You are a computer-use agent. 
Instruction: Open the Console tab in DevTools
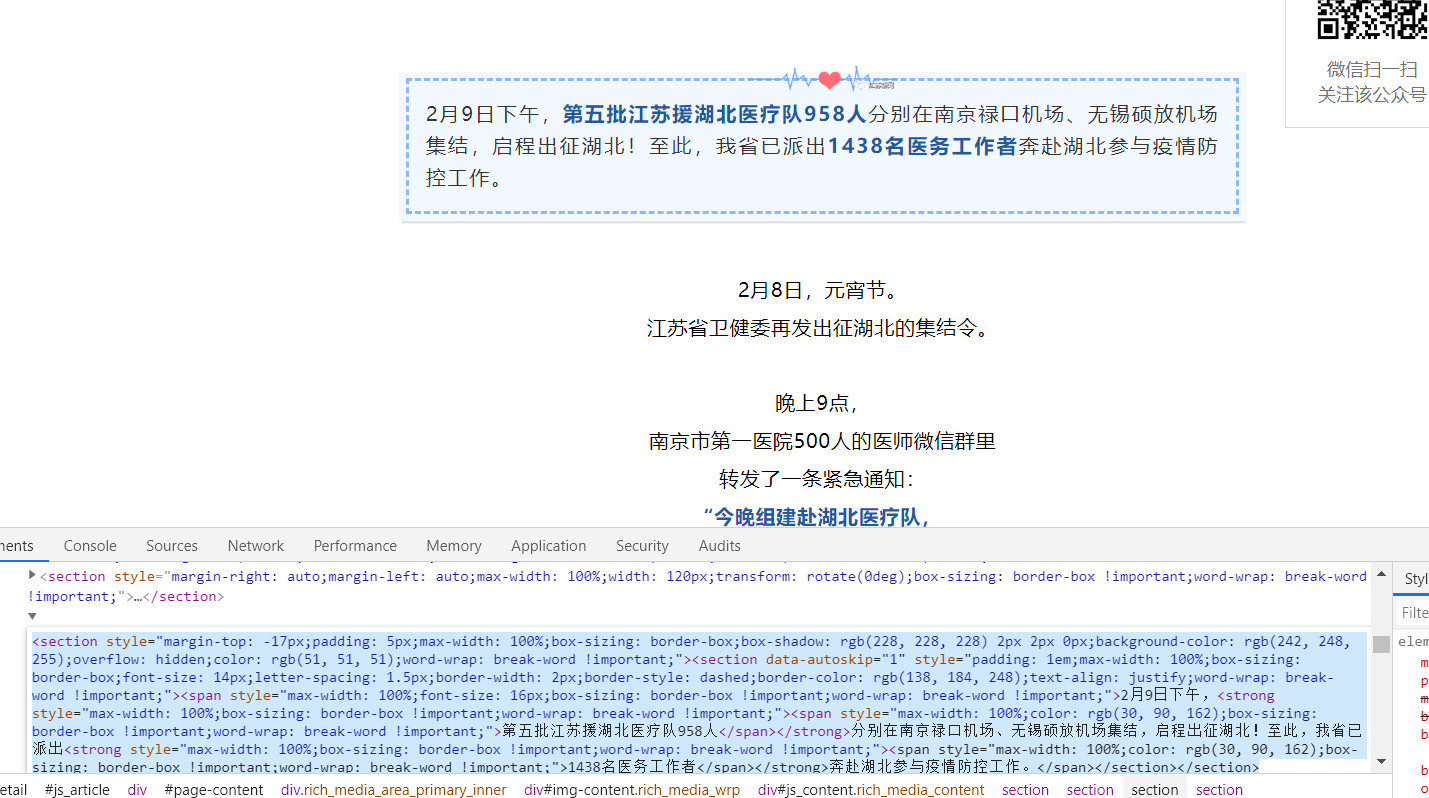pos(90,546)
